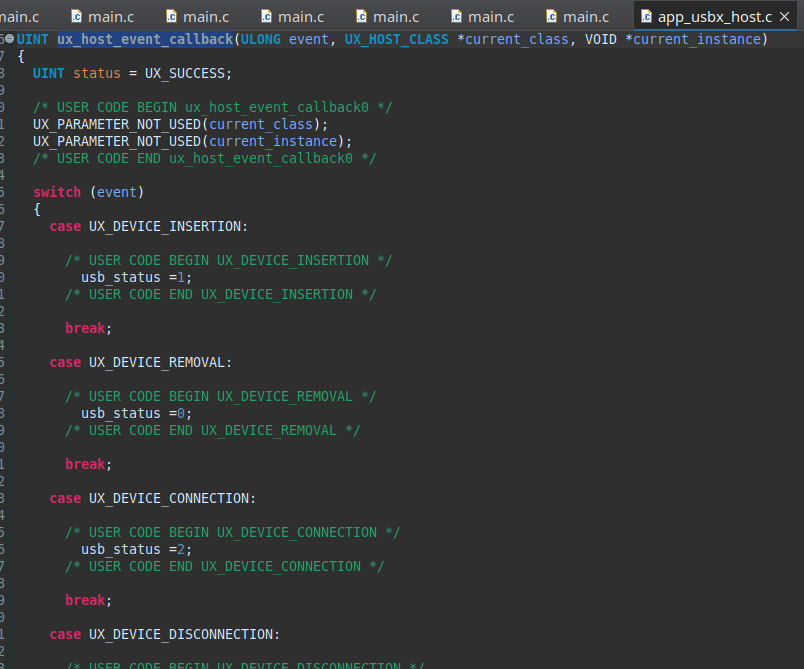Click the case UX_DEVICE_REMOVAL: line
Screen dimensions: 804x669
pos(140,362)
